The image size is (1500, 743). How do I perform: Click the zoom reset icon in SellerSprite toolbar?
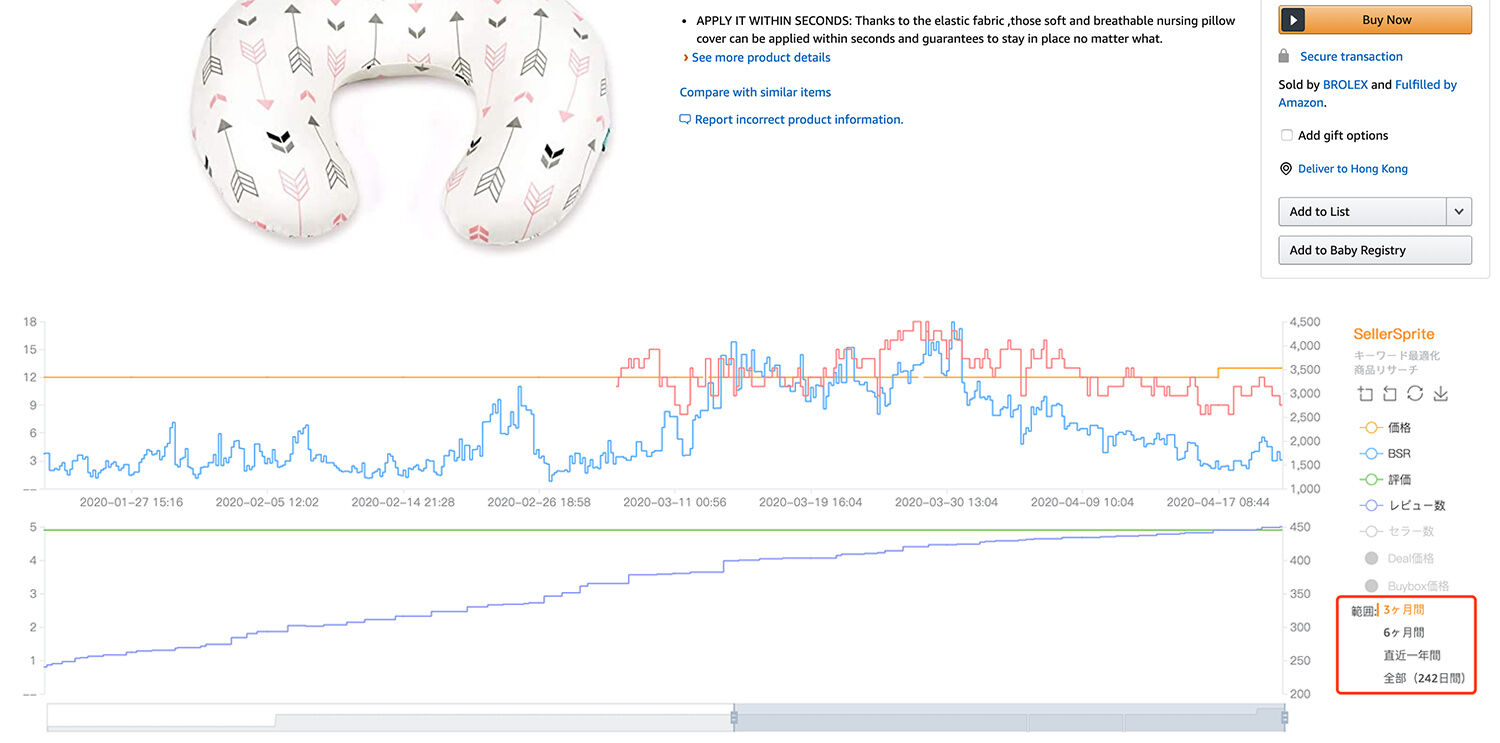pos(1390,394)
